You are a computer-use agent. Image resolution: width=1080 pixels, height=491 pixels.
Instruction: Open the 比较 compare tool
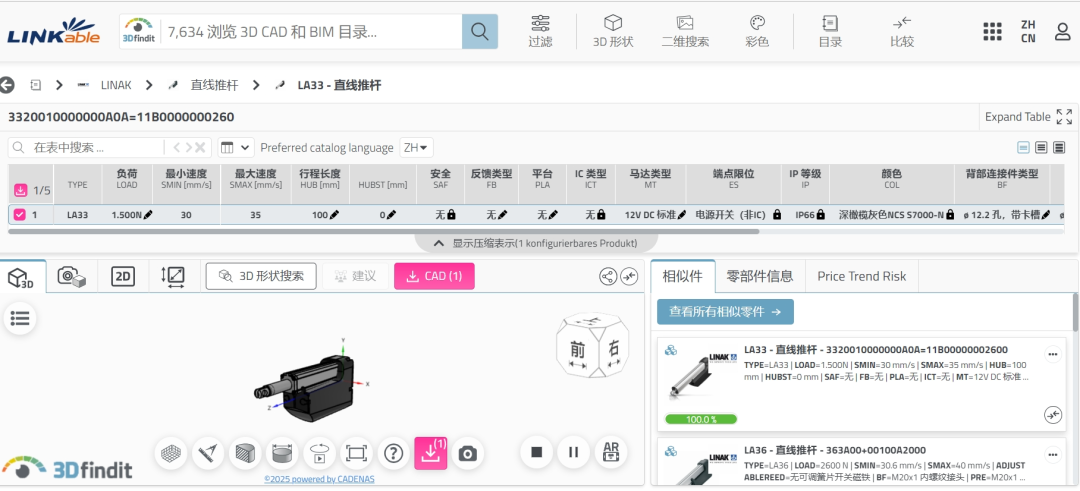pos(902,31)
